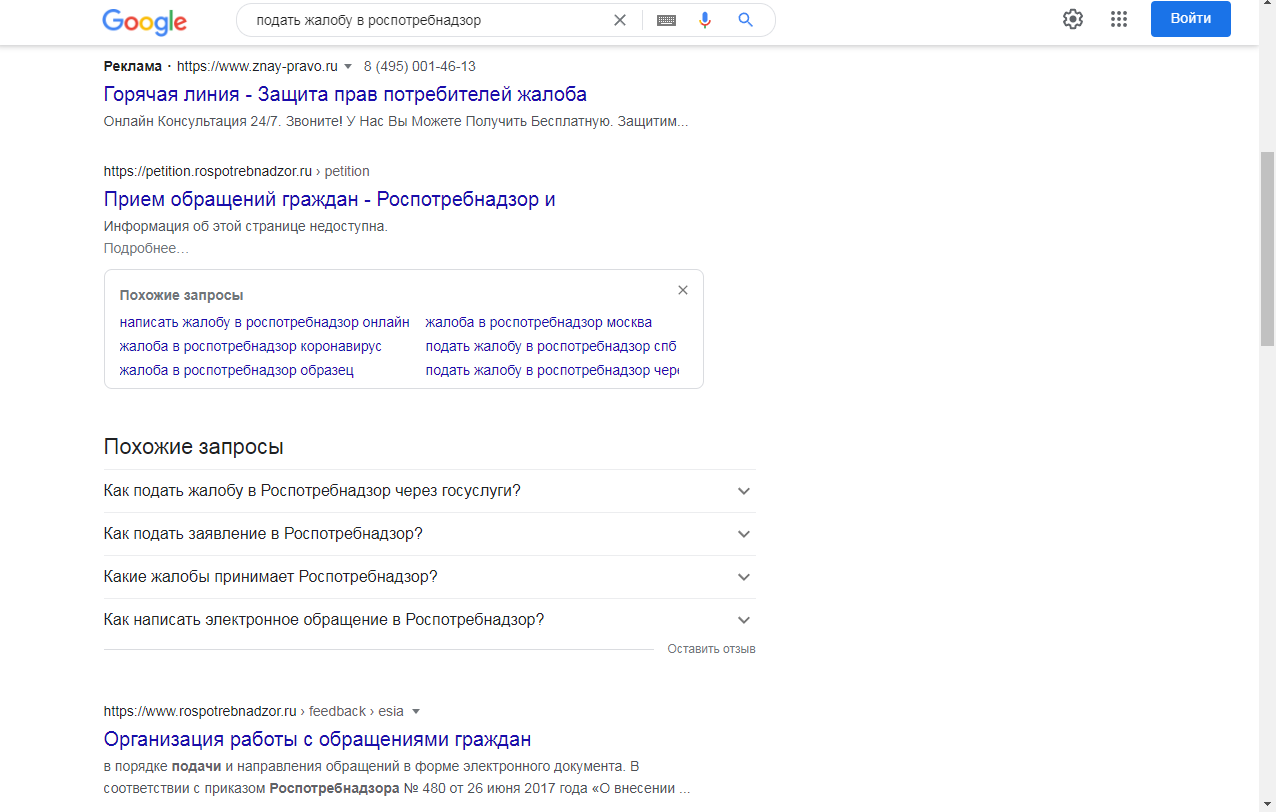Viewport: 1276px width, 812px height.
Task: Click the page vertical scrollbar thumb
Action: [x=1267, y=248]
